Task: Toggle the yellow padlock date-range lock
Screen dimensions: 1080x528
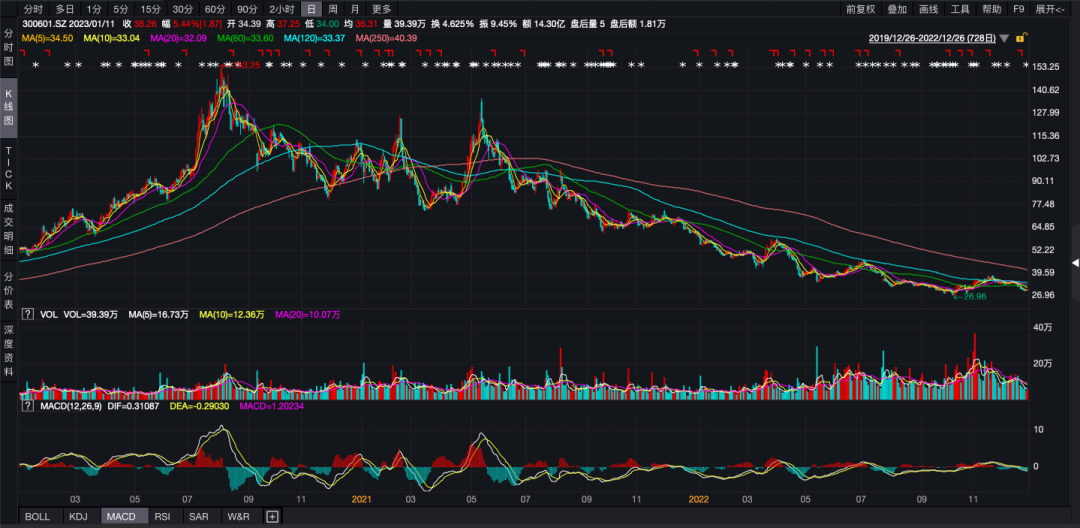Action: coord(1020,38)
